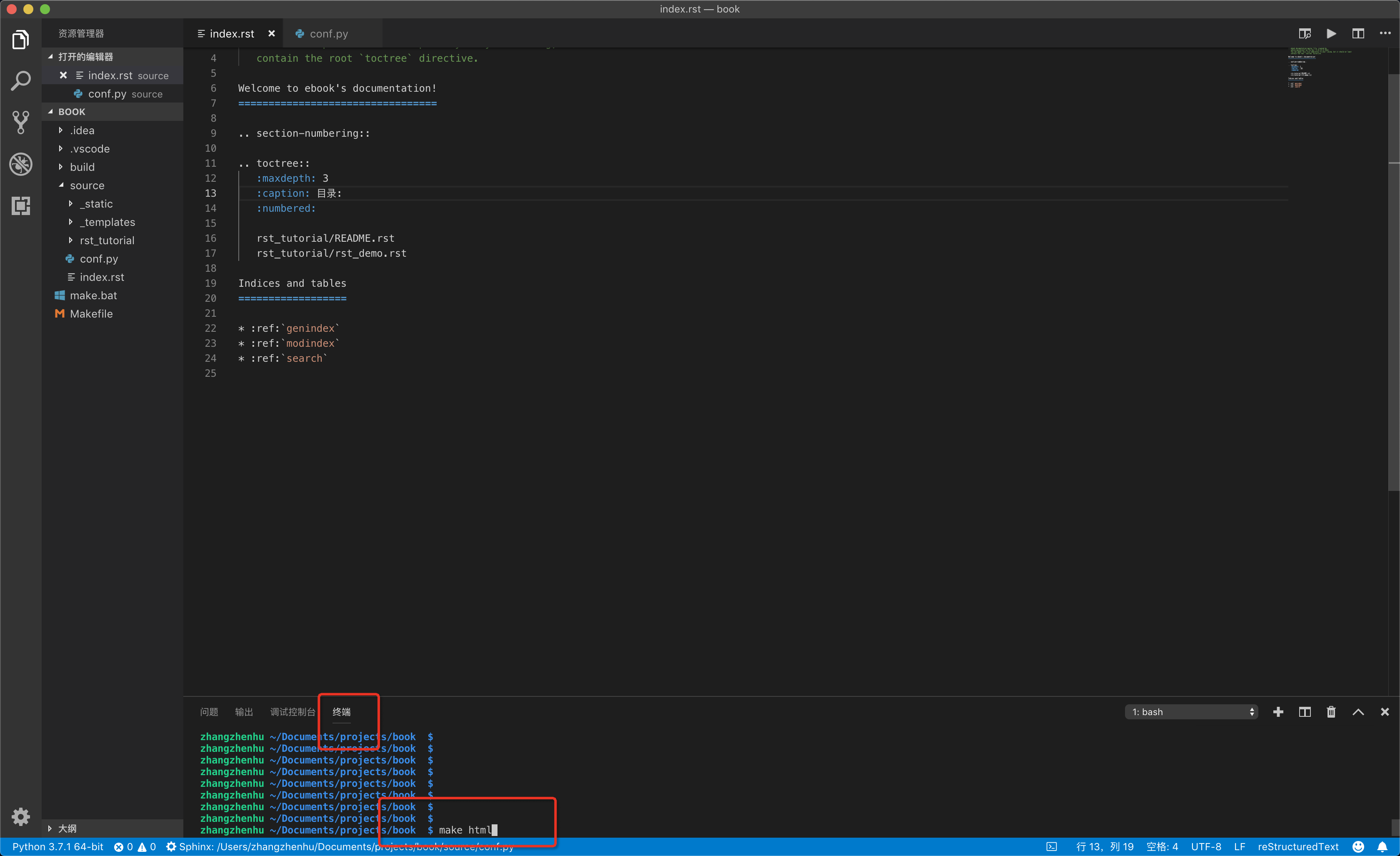Click the Sphinx conf.py path in status bar
Viewport: 1400px width, 856px height.
340,847
